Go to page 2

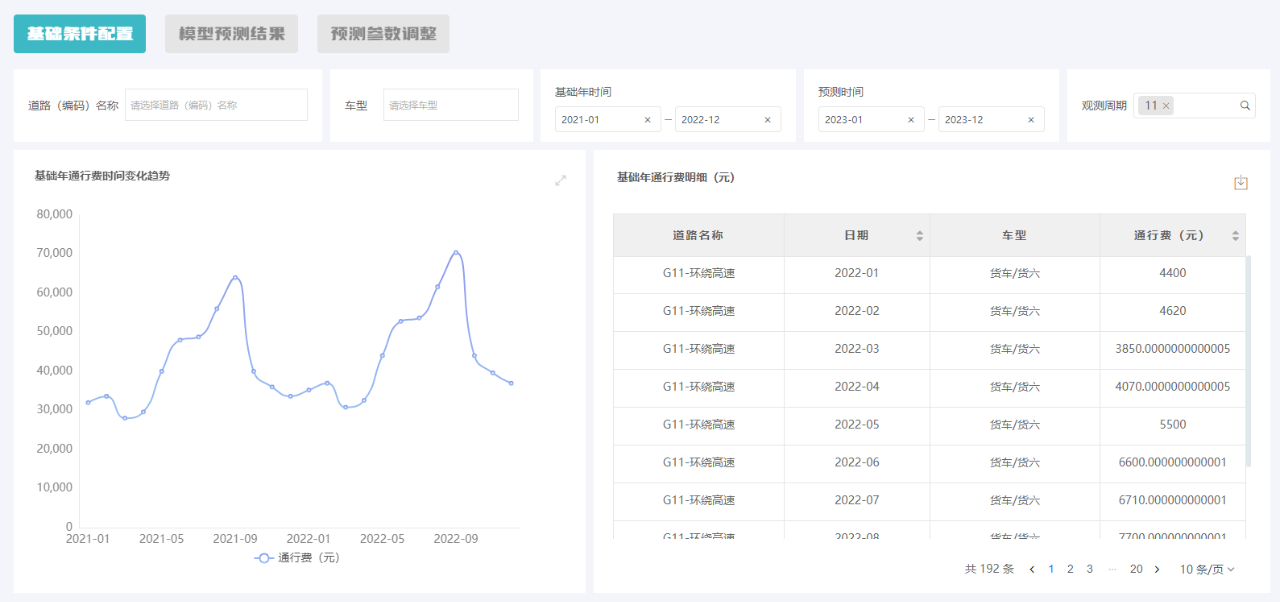pos(1070,569)
